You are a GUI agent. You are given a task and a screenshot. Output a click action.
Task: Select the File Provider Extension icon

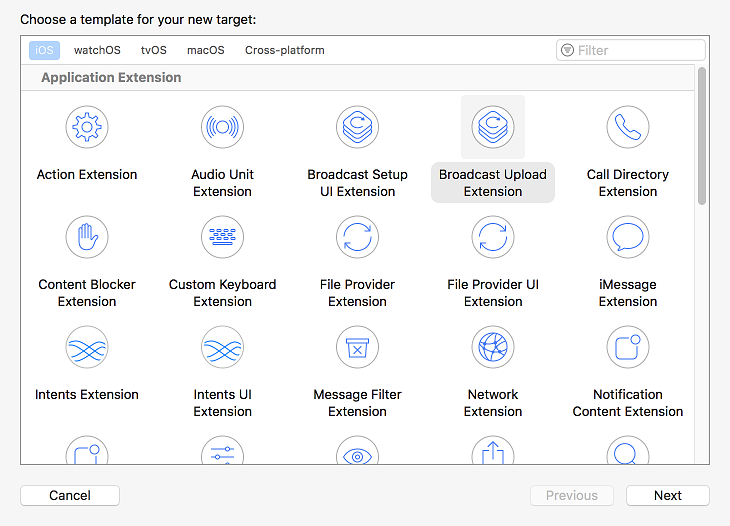357,237
